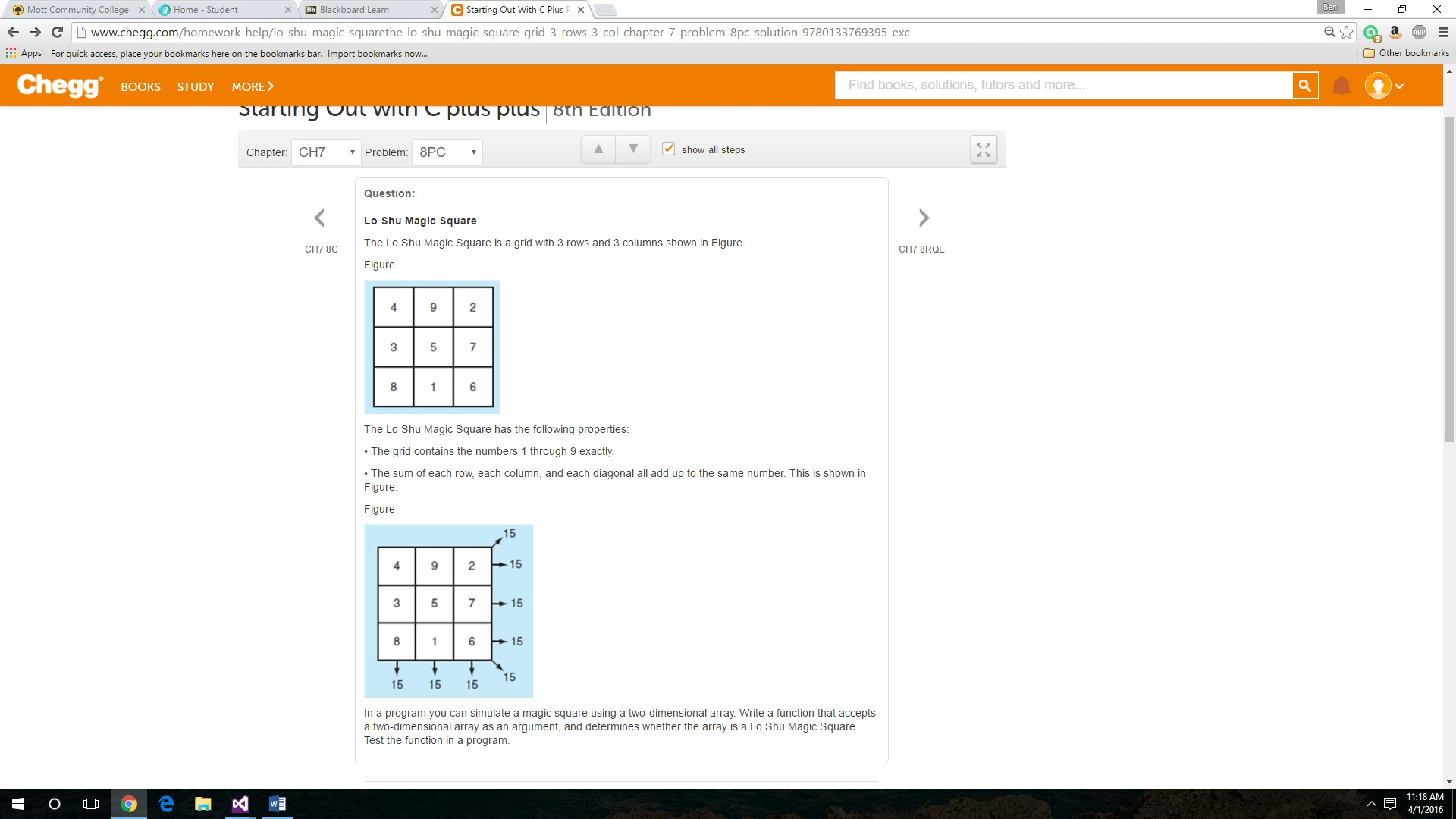Click the downward navigation arrow button
Screen dimensions: 1456x819
634,150
